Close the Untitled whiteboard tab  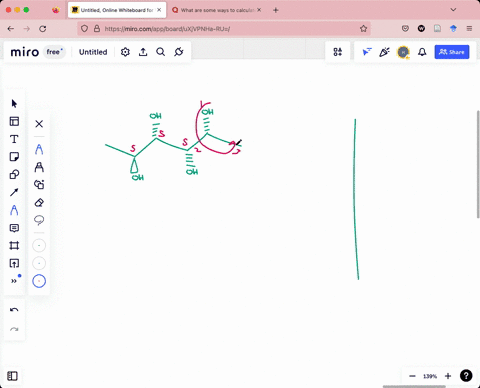[159, 10]
